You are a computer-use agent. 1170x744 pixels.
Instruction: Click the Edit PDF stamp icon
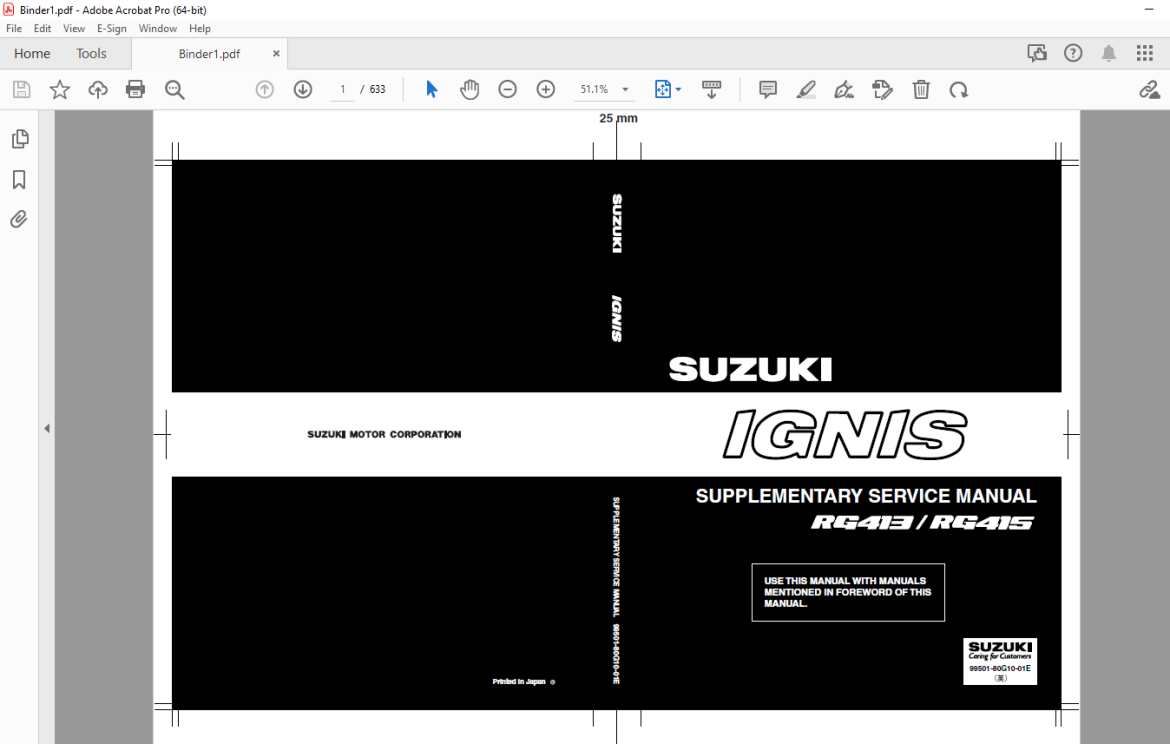pyautogui.click(x=882, y=90)
